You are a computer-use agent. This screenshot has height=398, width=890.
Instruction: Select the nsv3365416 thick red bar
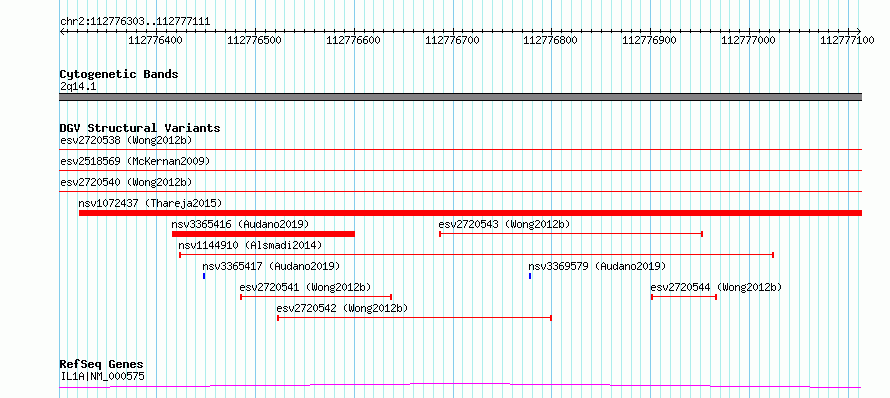point(263,234)
